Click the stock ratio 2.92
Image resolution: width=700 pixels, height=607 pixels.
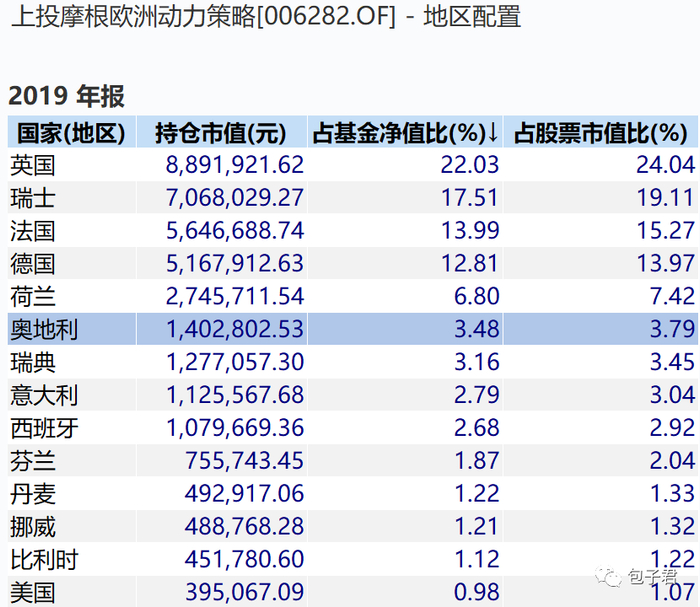[672, 428]
